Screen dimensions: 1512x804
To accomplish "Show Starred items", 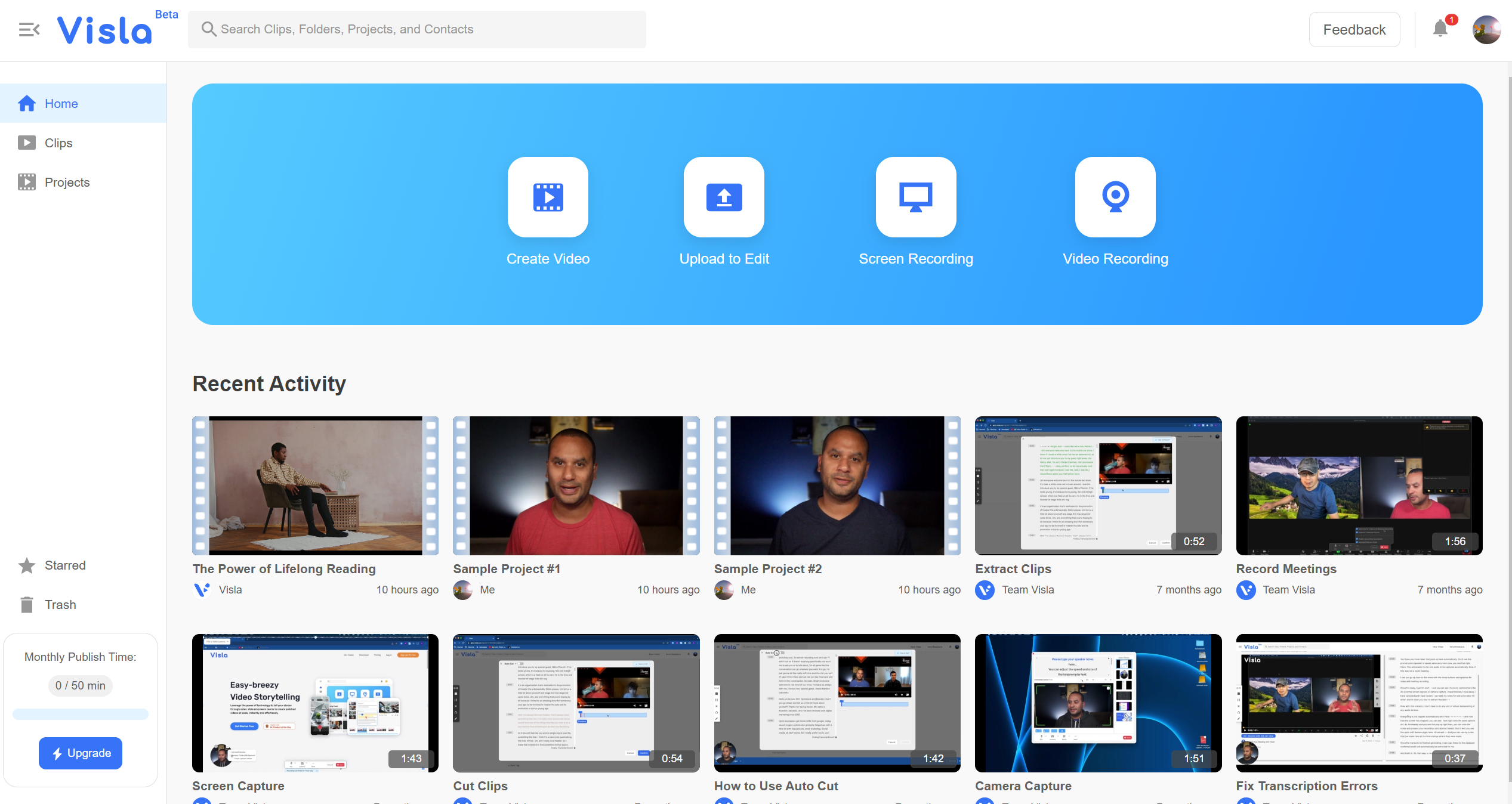I will pos(64,565).
